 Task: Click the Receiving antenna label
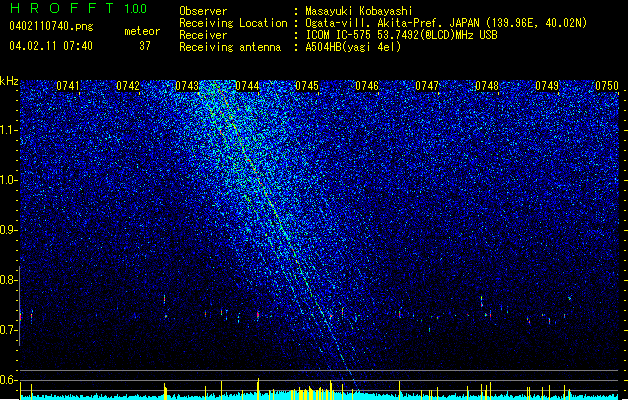click(230, 47)
